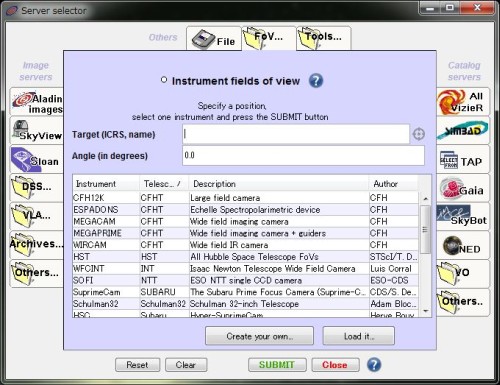Select the Instrument fields of view radio button
500x385 pixels.
coord(164,80)
